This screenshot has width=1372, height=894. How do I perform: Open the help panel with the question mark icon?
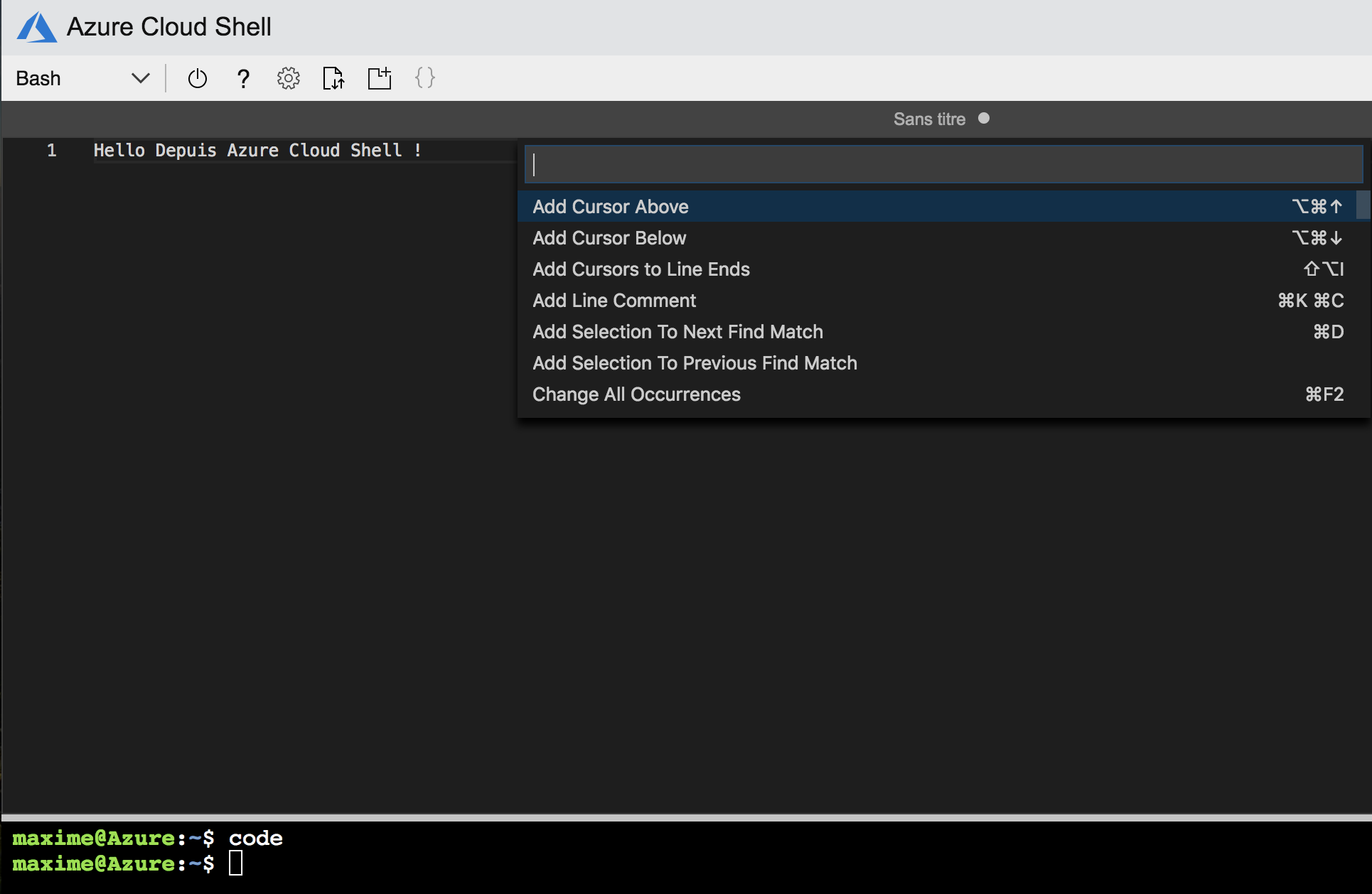click(x=243, y=78)
